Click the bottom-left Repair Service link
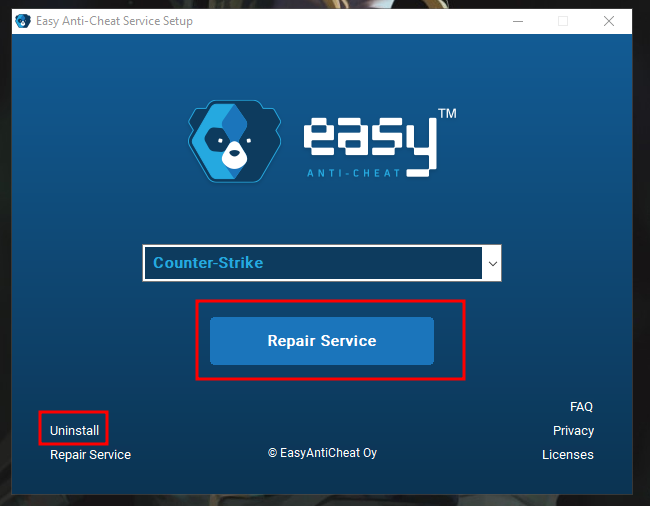Image resolution: width=650 pixels, height=506 pixels. [x=90, y=455]
